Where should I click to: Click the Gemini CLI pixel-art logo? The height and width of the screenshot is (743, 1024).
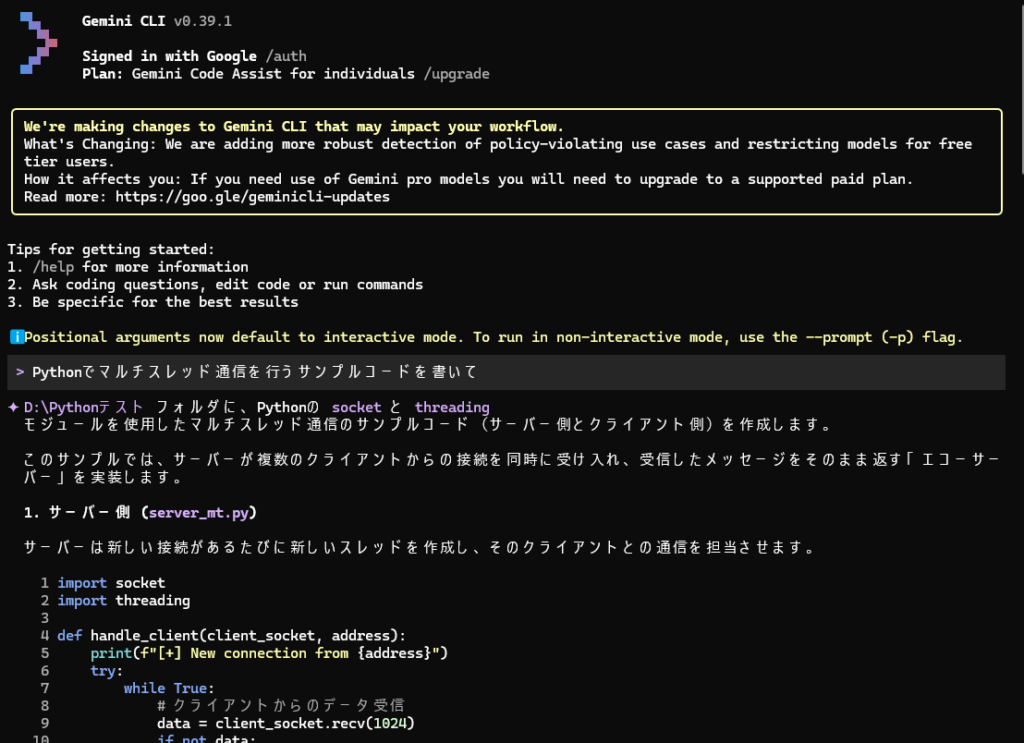coord(38,44)
